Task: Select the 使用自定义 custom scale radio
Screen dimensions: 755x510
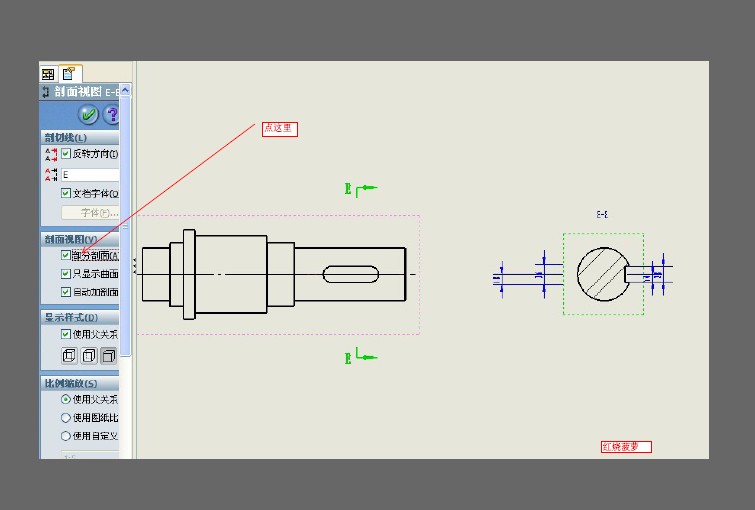Action: (x=66, y=436)
